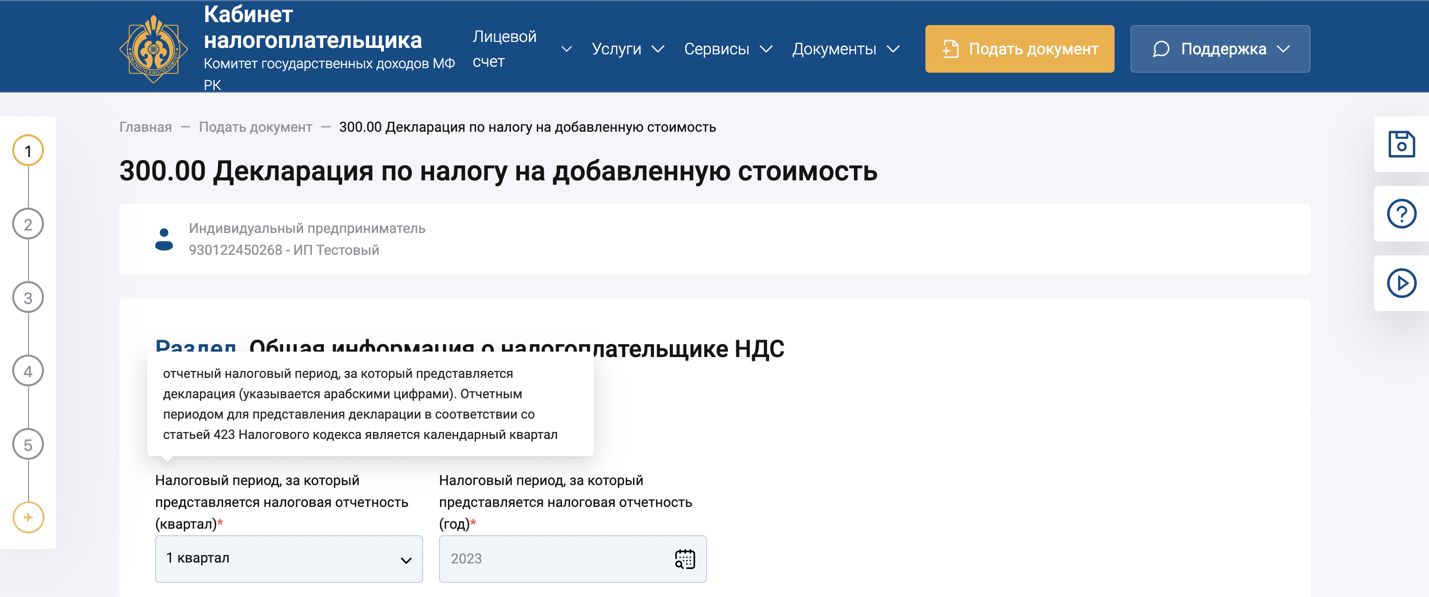Click the Комитет государственных доходов emblem logo
The image size is (1429, 597).
click(153, 46)
